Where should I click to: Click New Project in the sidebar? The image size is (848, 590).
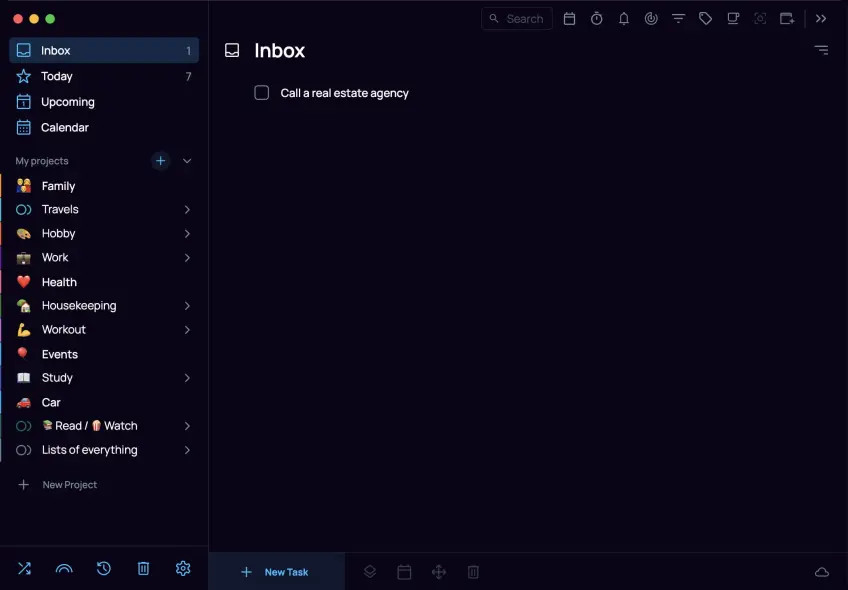[x=69, y=485]
